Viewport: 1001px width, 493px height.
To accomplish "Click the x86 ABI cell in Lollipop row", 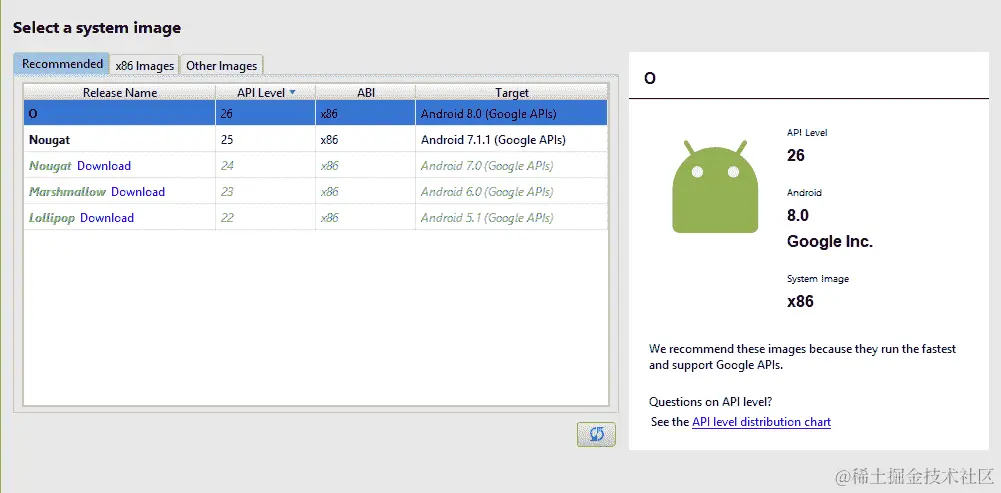I will tap(366, 218).
